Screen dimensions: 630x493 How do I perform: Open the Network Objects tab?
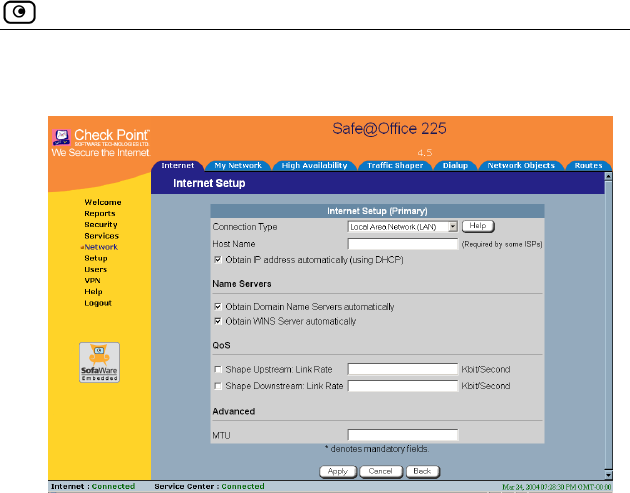click(521, 165)
